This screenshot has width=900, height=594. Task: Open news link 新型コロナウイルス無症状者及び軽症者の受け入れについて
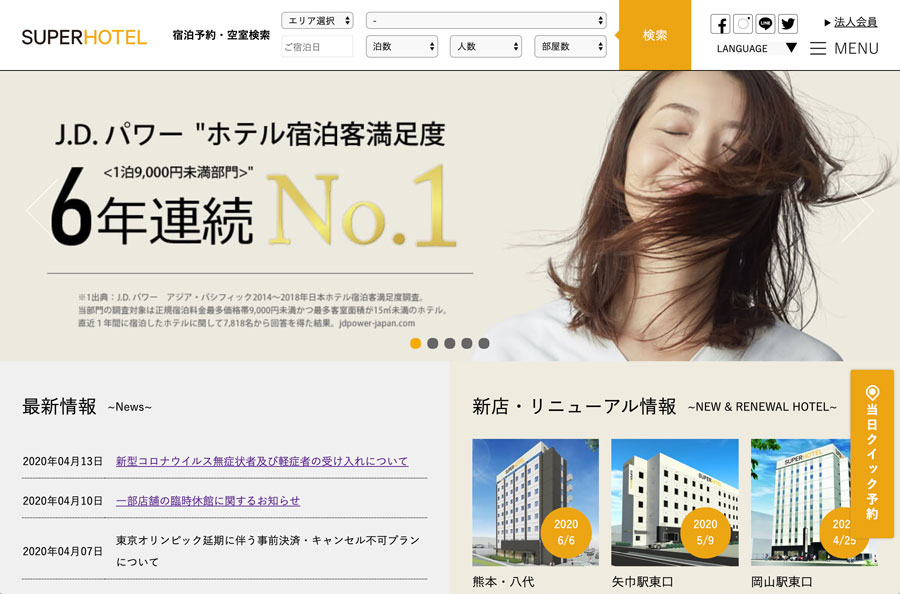pos(262,461)
